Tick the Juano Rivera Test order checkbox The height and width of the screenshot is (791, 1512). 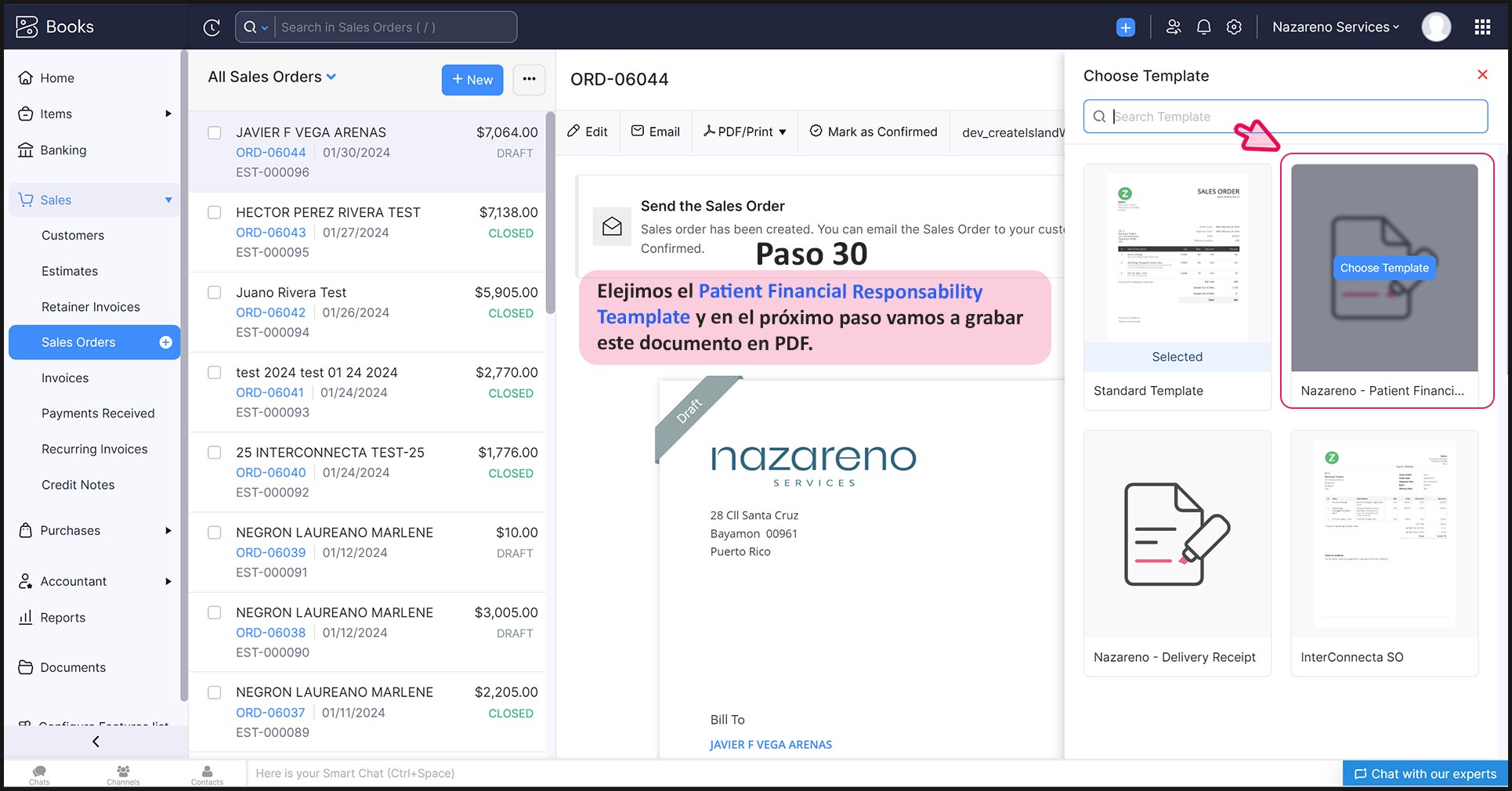click(x=214, y=293)
